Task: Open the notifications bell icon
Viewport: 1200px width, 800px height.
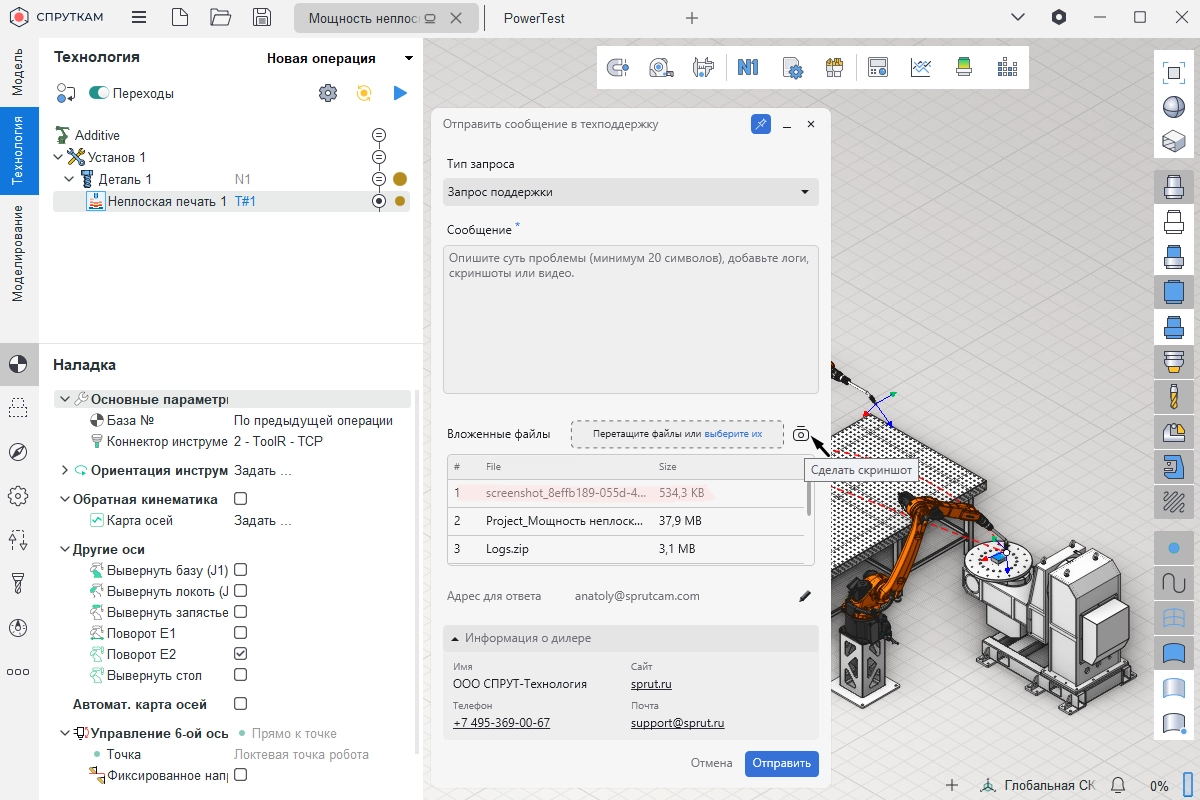Action: 1118,785
